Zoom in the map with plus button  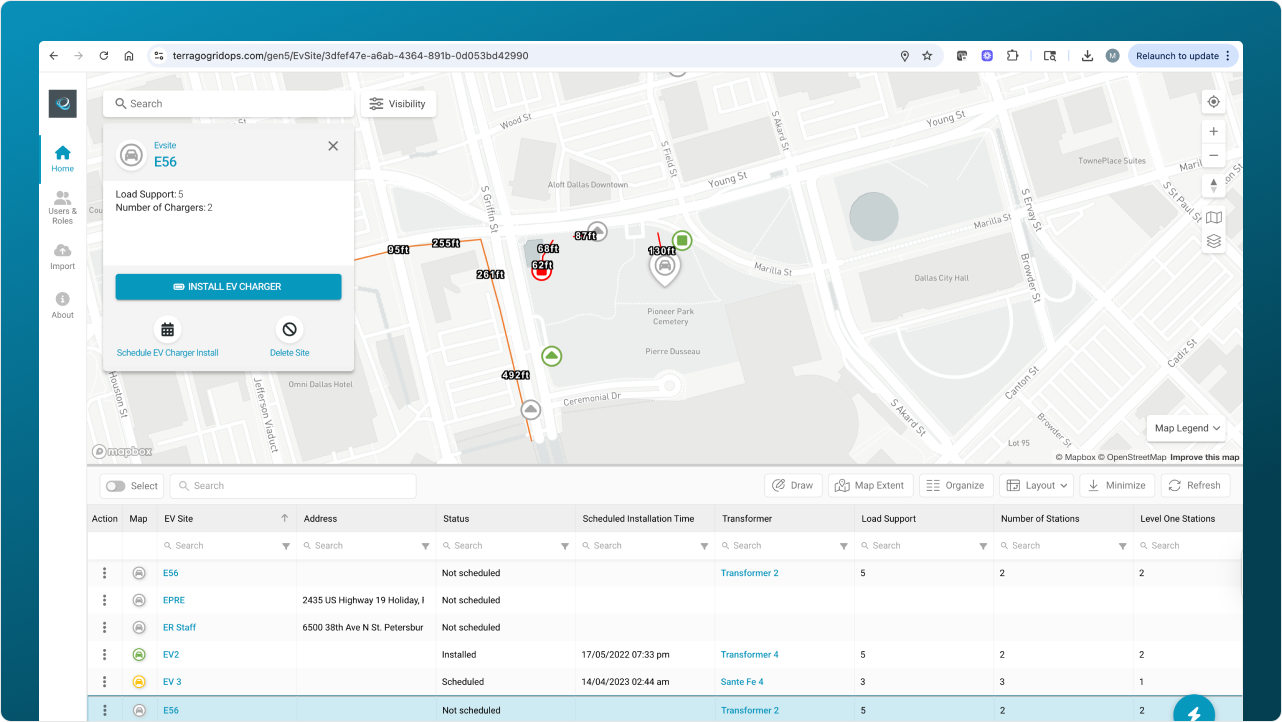click(x=1213, y=132)
